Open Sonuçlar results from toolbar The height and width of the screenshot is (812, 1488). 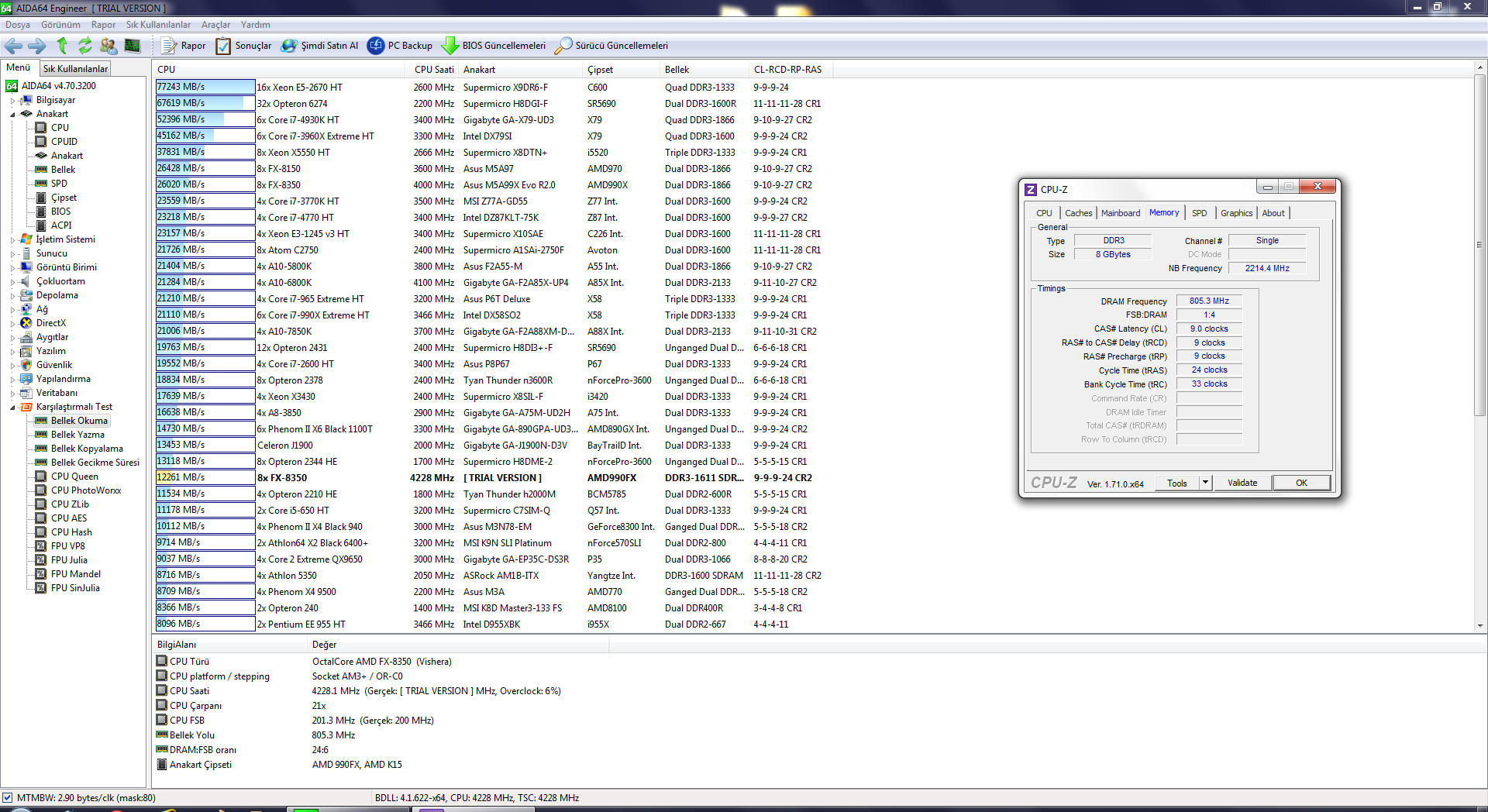click(243, 46)
